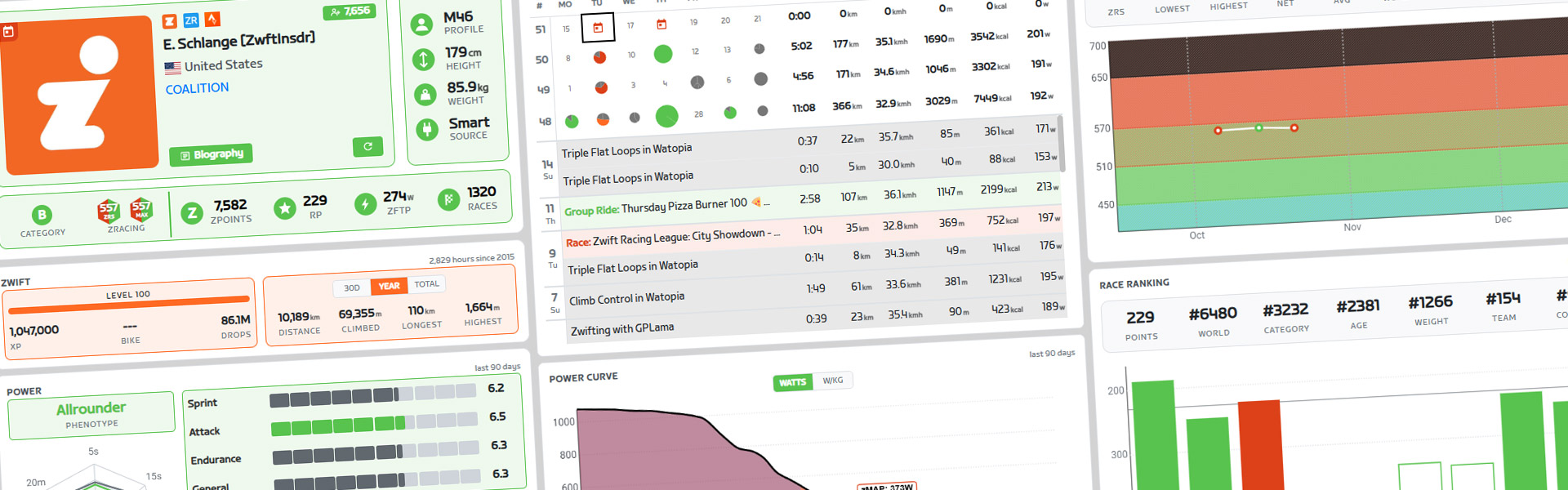Click the Allrounder phenotype box

tap(91, 414)
